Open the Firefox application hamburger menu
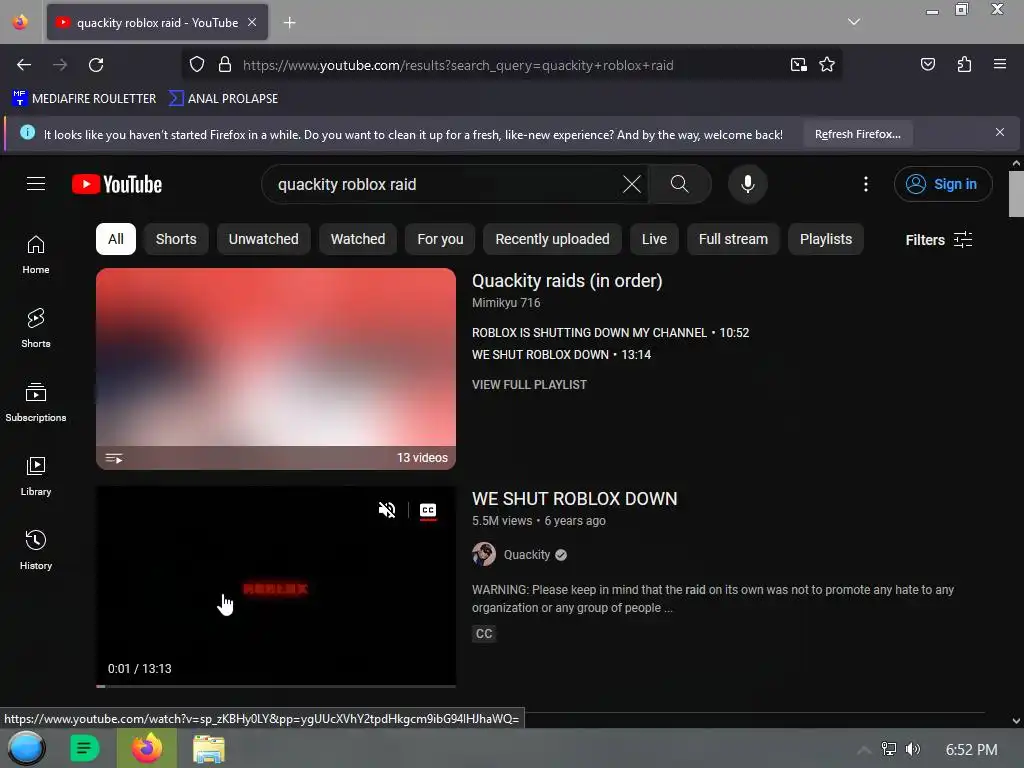Image resolution: width=1024 pixels, height=768 pixels. (999, 64)
